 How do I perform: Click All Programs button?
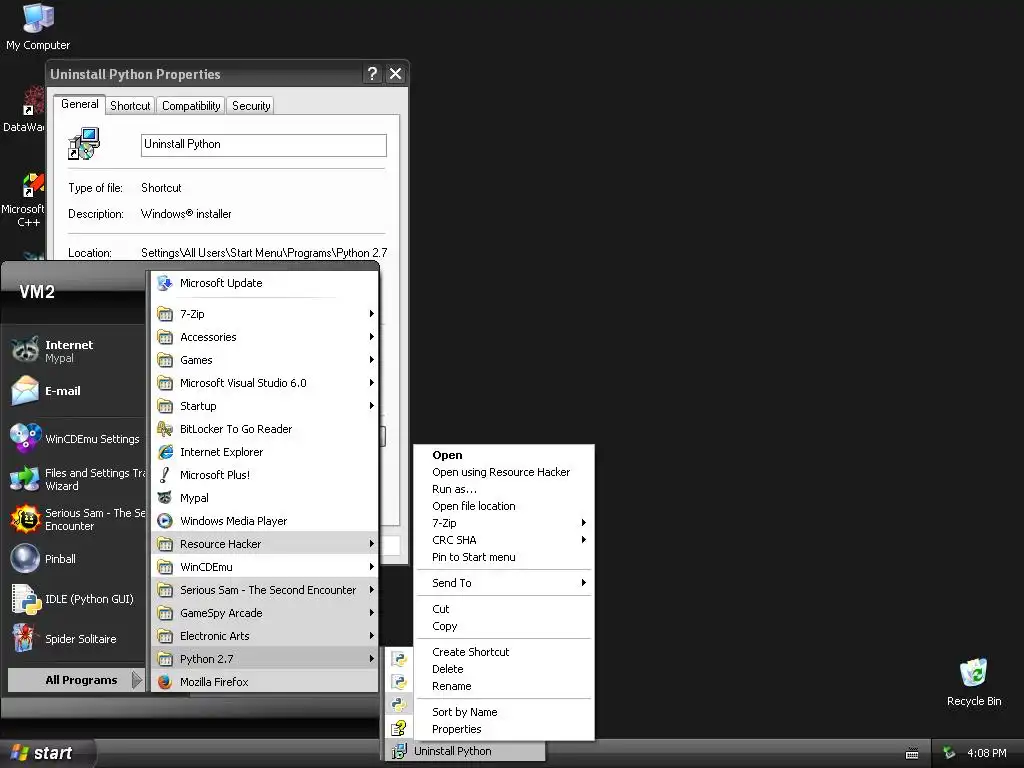[75, 680]
